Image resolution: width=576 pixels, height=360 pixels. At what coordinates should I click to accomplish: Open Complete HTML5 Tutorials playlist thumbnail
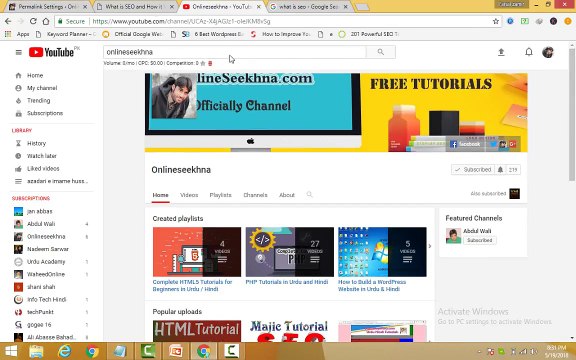tap(197, 252)
